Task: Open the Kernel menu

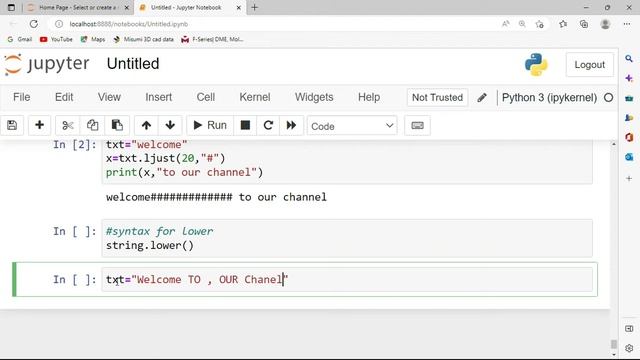Action: 255,97
